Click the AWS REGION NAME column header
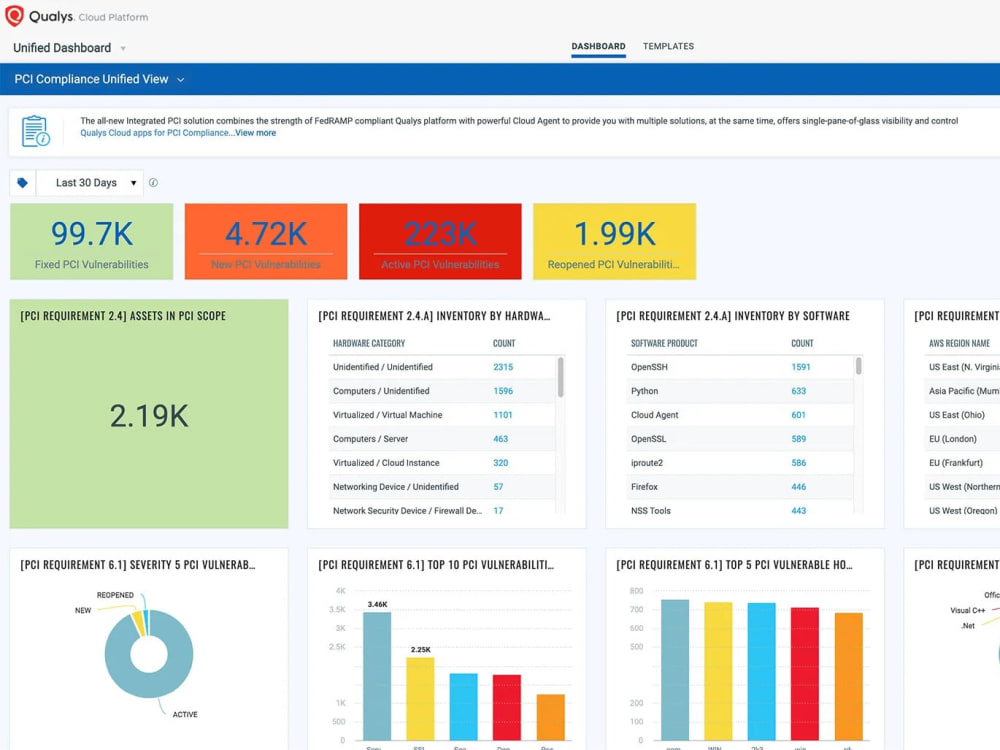This screenshot has height=750, width=1000. [959, 343]
